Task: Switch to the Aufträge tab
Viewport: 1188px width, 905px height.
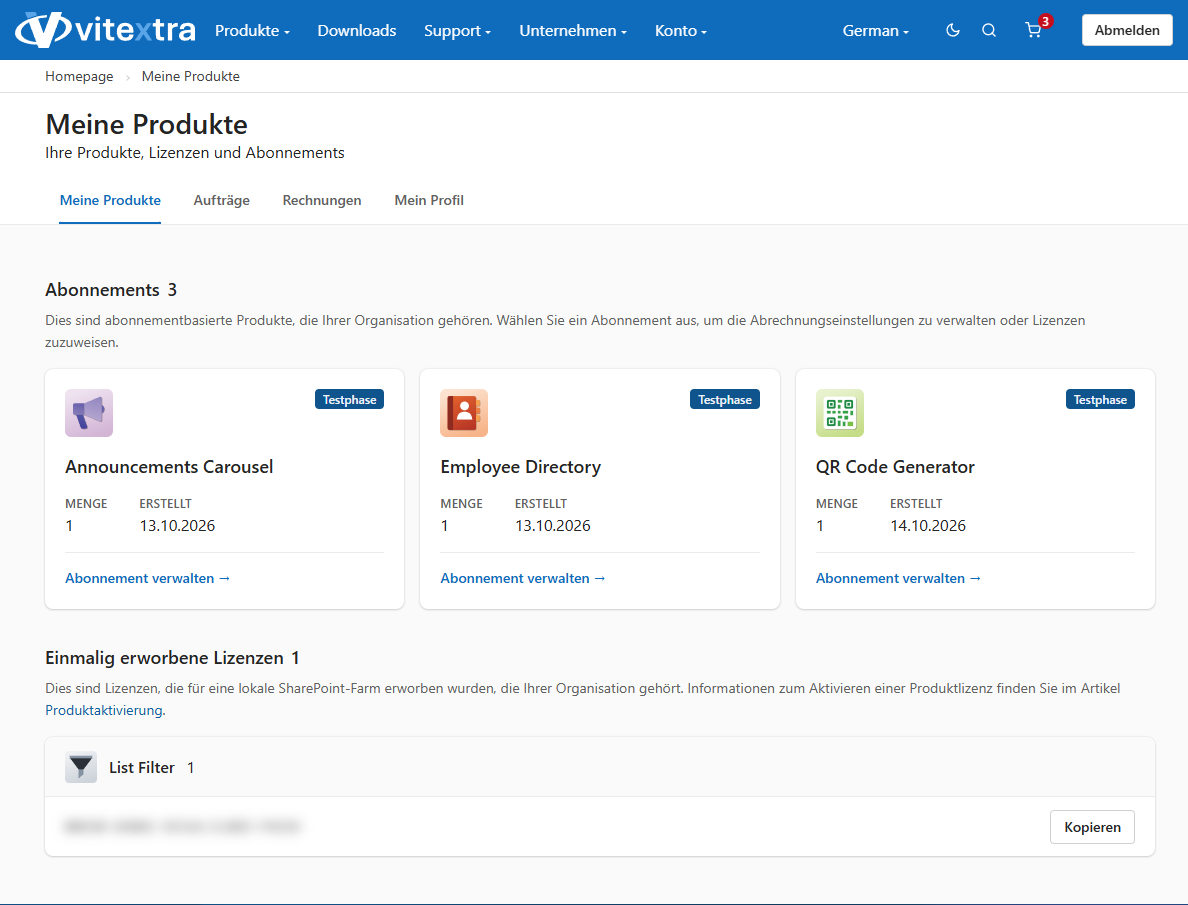Action: (x=221, y=200)
